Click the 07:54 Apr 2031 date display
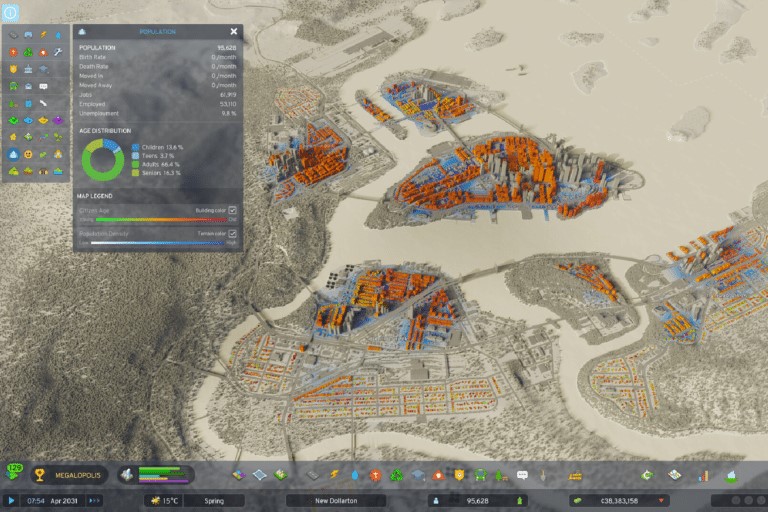The image size is (768, 512). pyautogui.click(x=52, y=501)
